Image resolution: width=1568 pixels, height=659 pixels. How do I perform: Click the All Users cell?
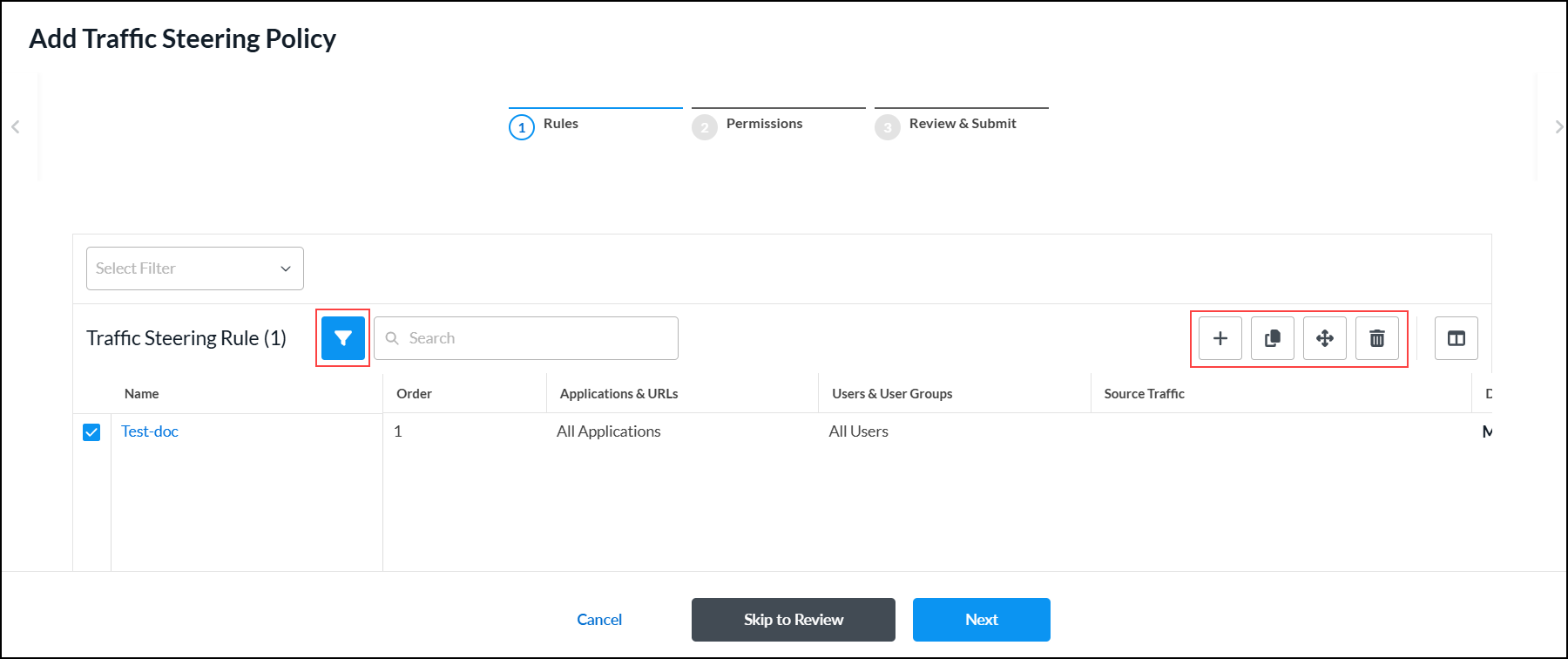point(859,431)
